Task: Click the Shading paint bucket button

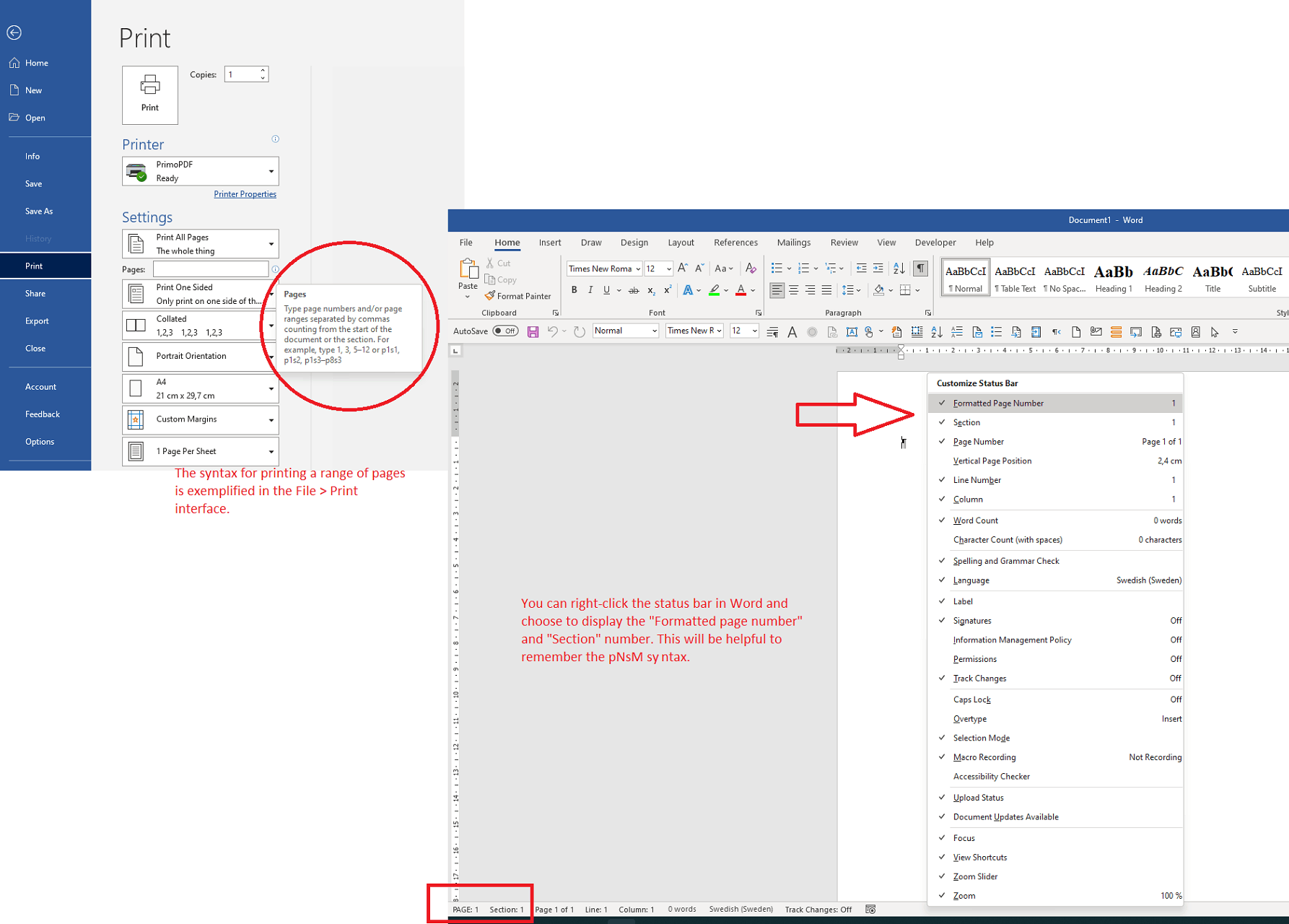Action: pos(878,290)
